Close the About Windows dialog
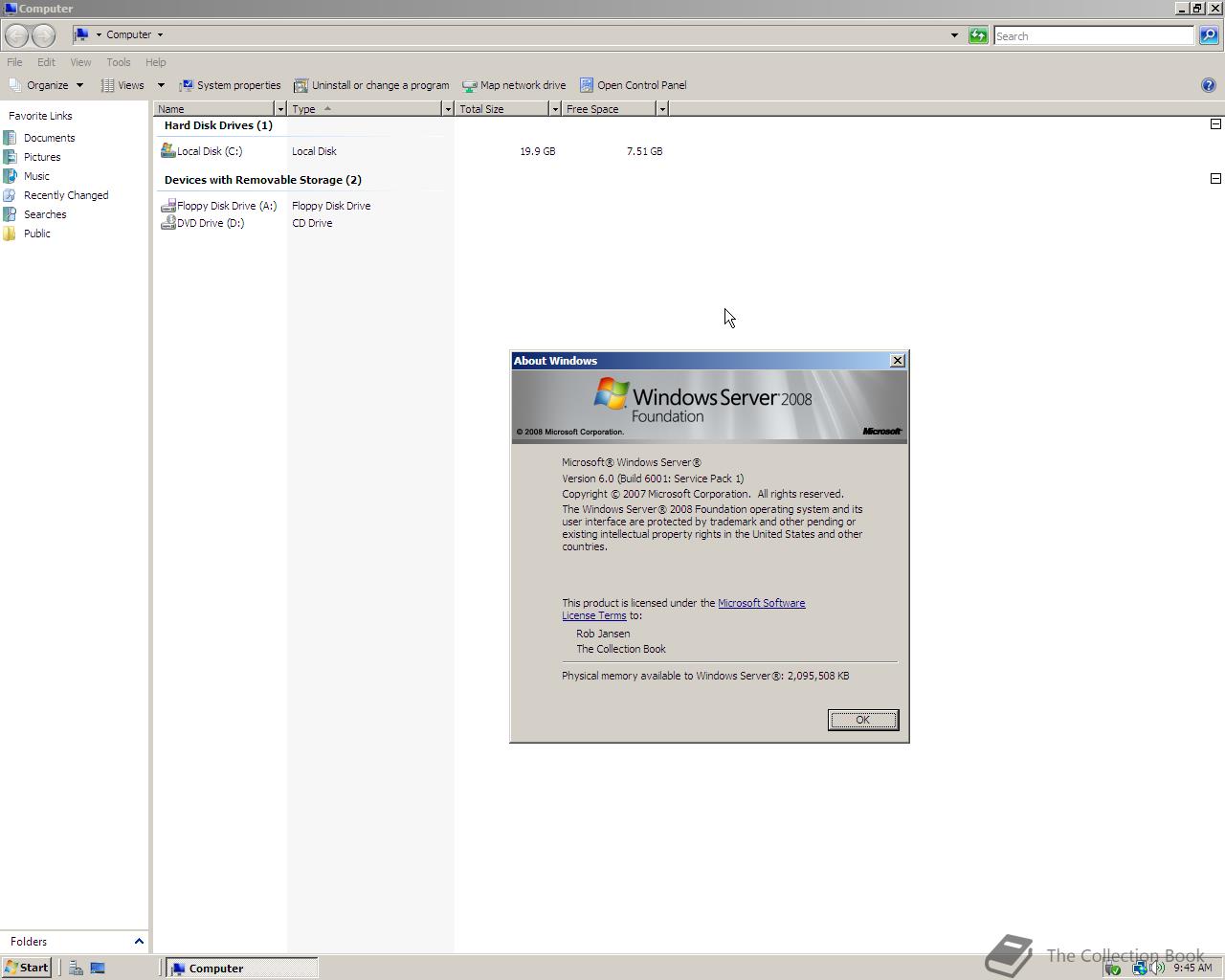This screenshot has width=1225, height=980. [x=897, y=361]
